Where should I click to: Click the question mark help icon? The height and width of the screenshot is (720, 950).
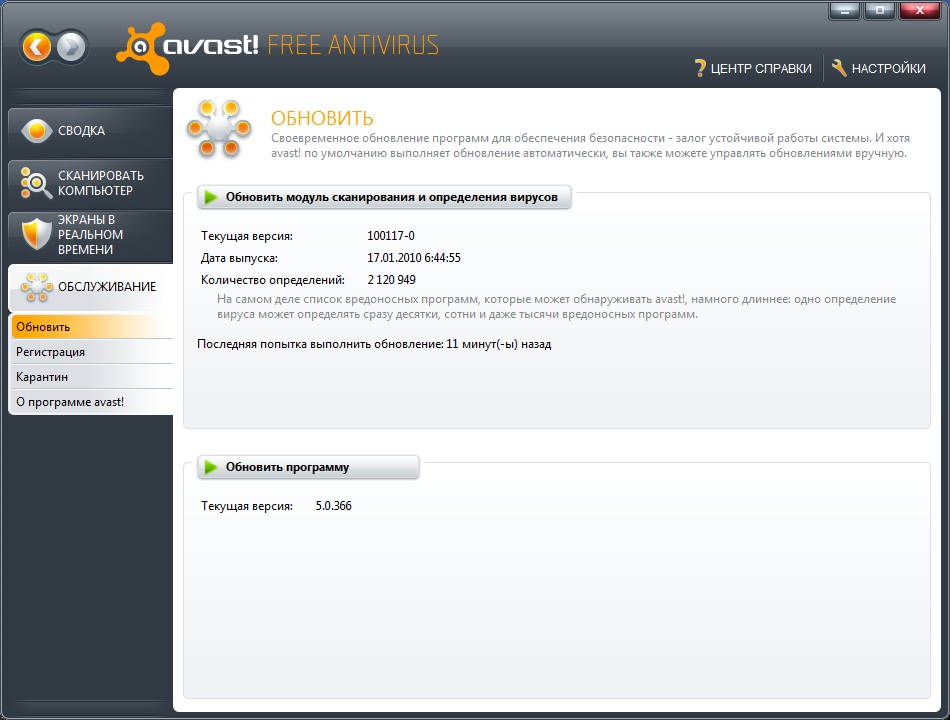coord(700,68)
